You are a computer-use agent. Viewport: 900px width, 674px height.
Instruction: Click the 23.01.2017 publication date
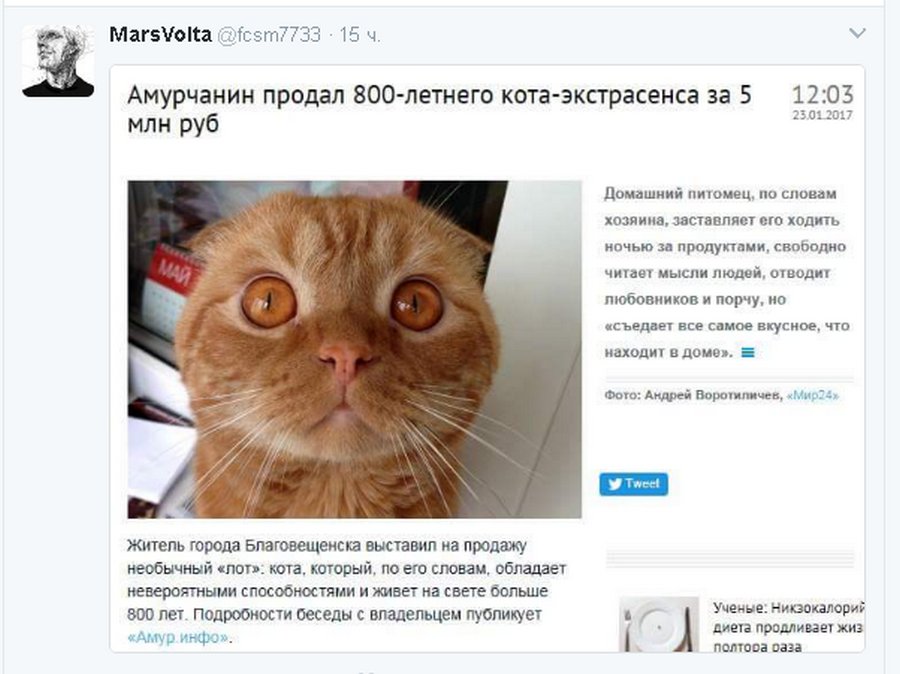tap(823, 115)
